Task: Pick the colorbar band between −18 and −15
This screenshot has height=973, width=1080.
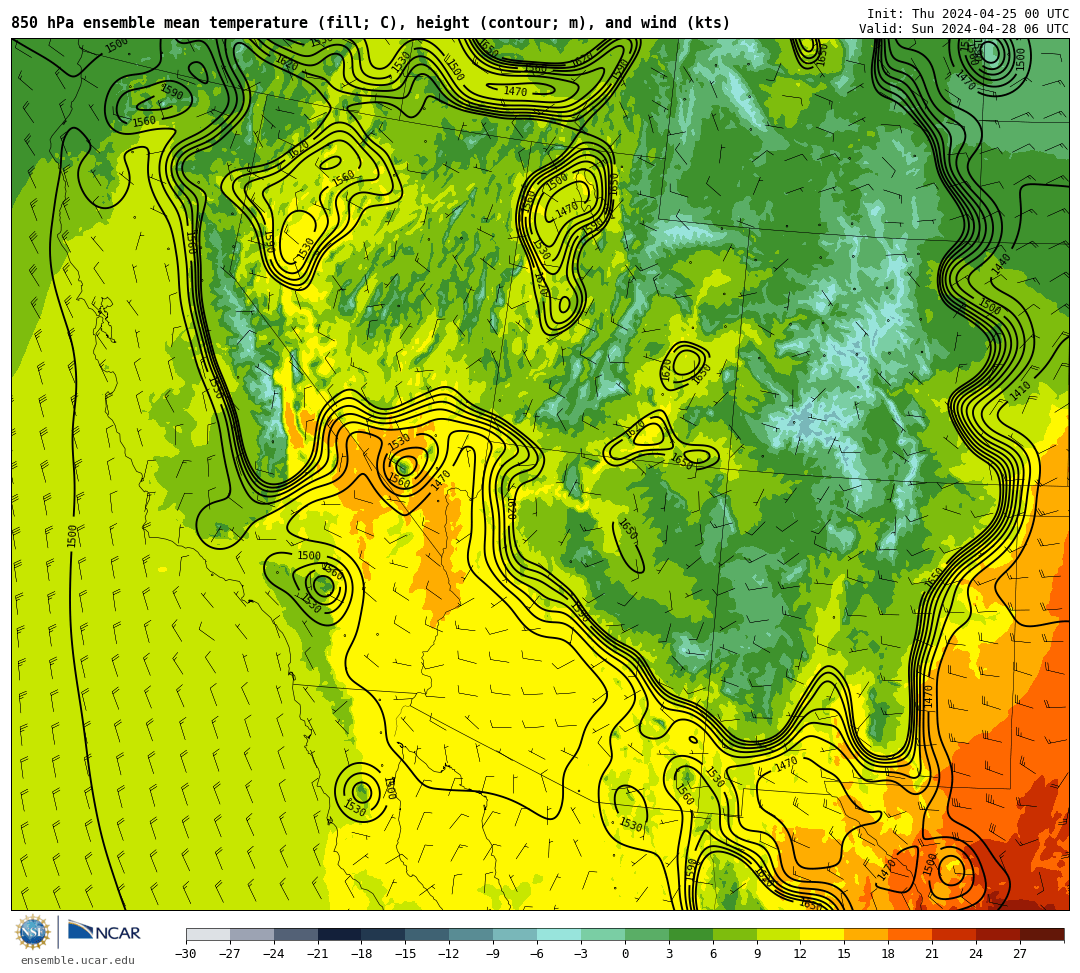Action: [x=384, y=934]
